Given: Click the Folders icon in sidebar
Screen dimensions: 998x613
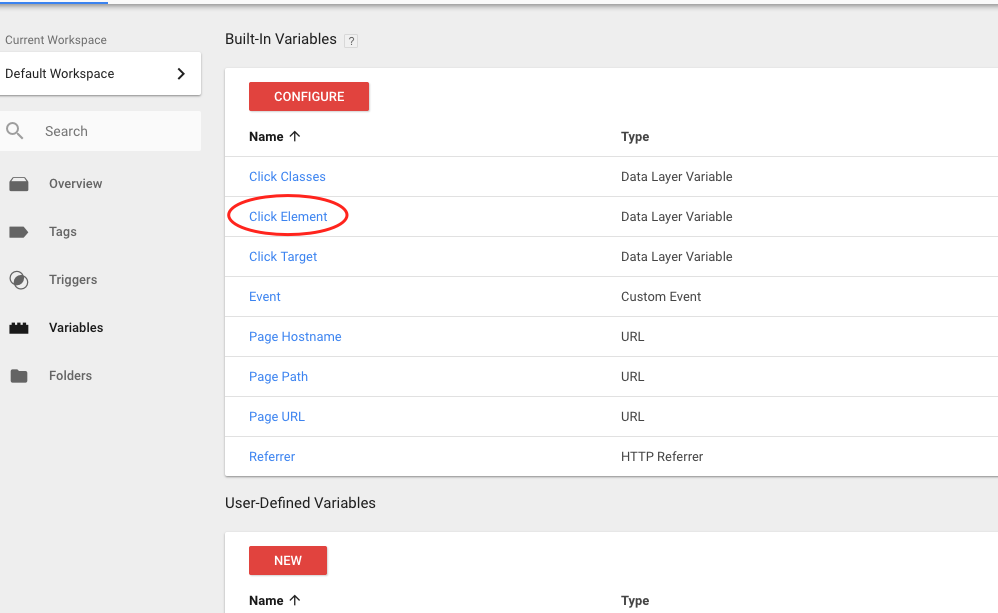Looking at the screenshot, I should (x=19, y=376).
